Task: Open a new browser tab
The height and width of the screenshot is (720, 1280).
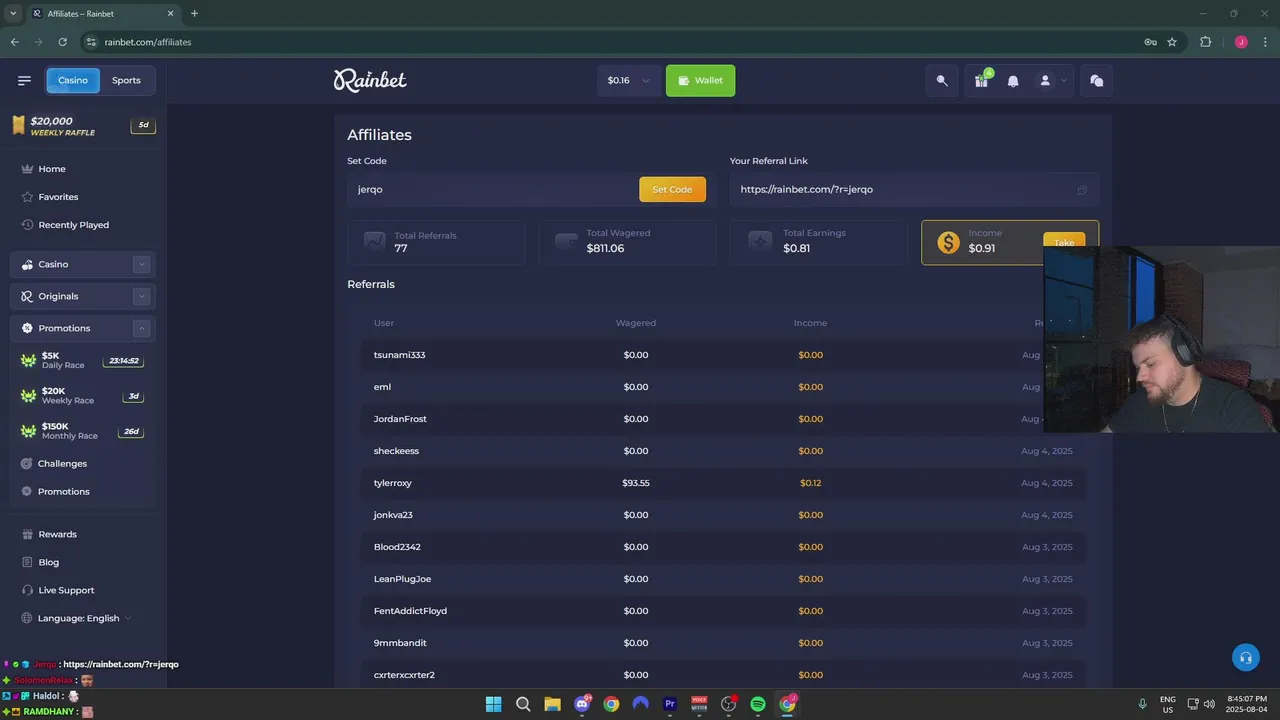Action: point(194,13)
